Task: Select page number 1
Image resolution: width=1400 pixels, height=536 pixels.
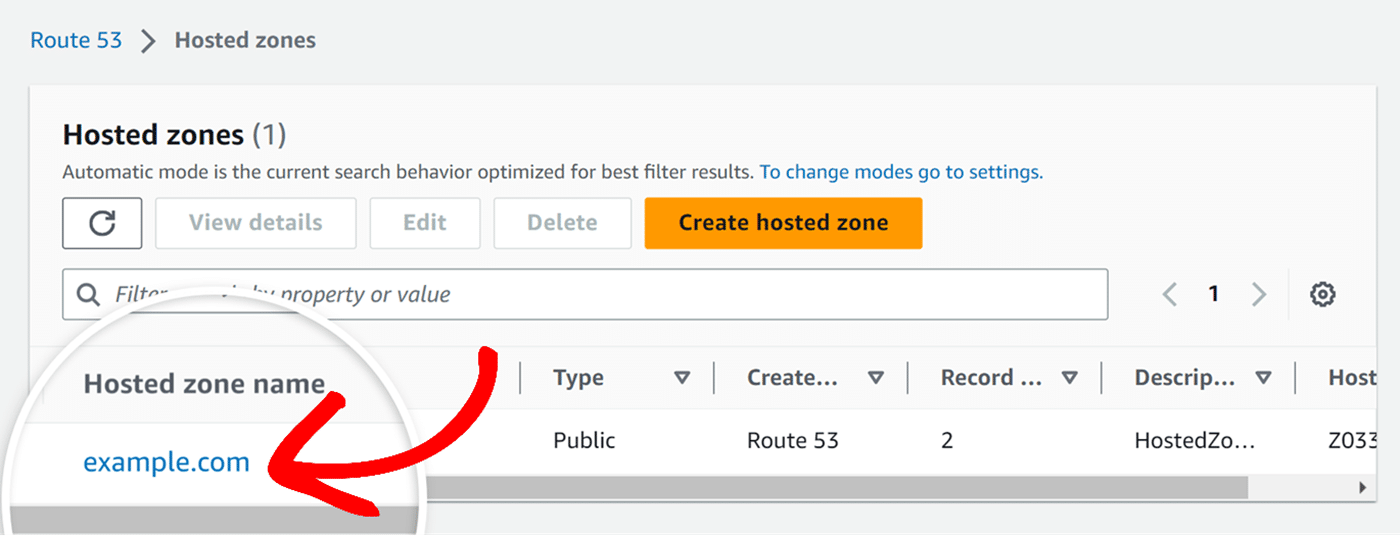Action: [1214, 294]
